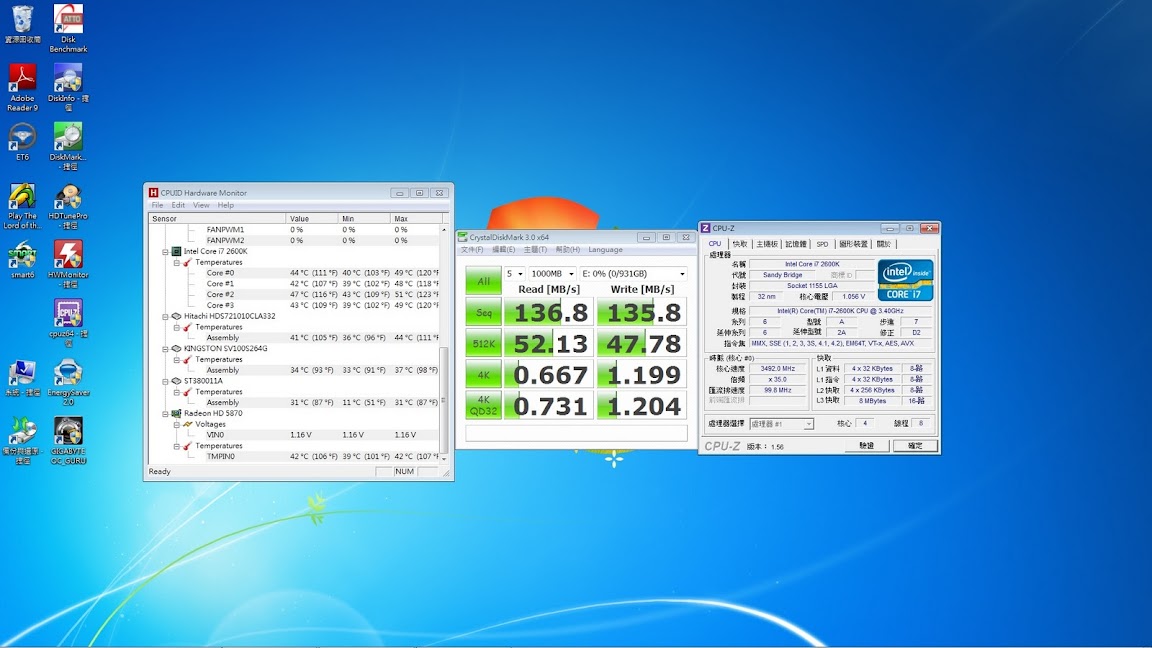1152x648 pixels.
Task: Collapse the Intel Core i7 2600K node
Action: pyautogui.click(x=165, y=251)
